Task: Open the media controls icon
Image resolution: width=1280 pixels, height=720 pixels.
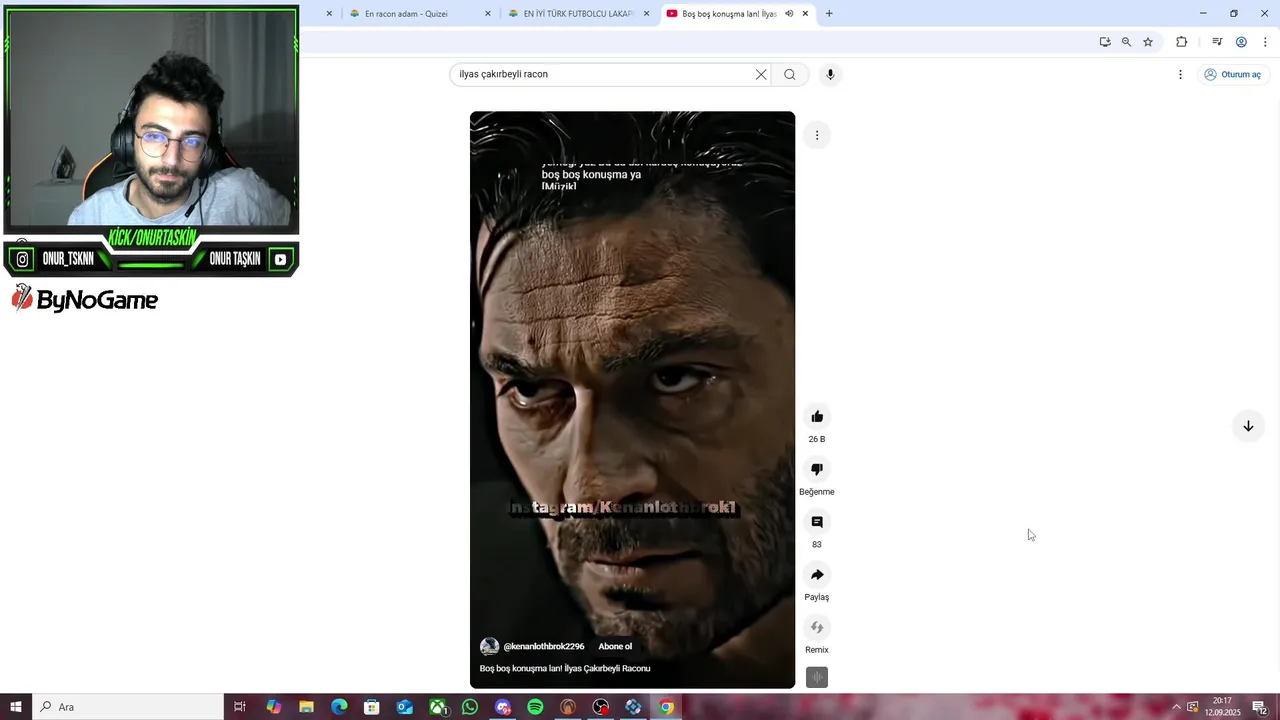Action: coord(1217,42)
